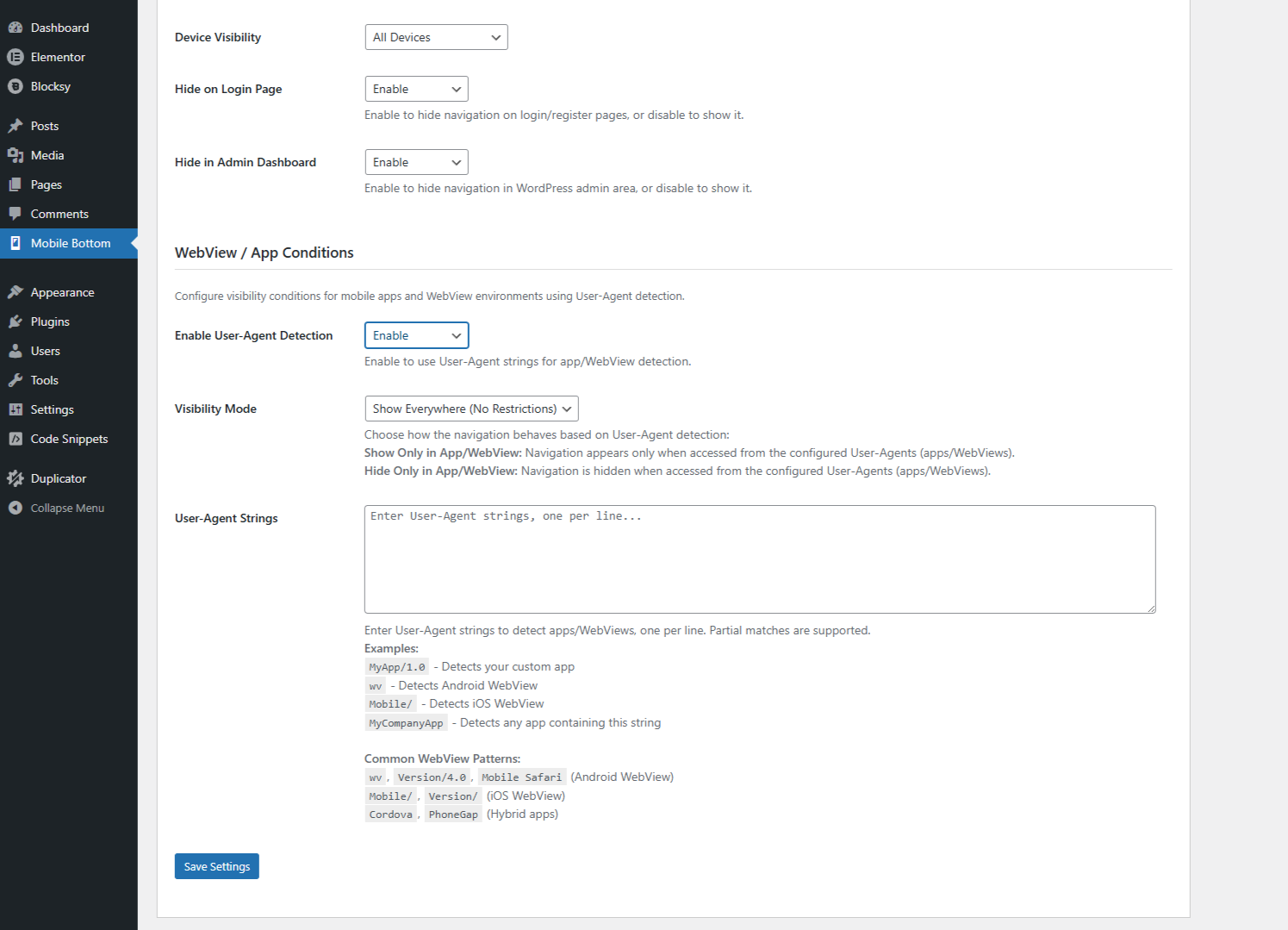Viewport: 1288px width, 930px height.
Task: Click the Dashboard gauge icon
Action: (15, 28)
